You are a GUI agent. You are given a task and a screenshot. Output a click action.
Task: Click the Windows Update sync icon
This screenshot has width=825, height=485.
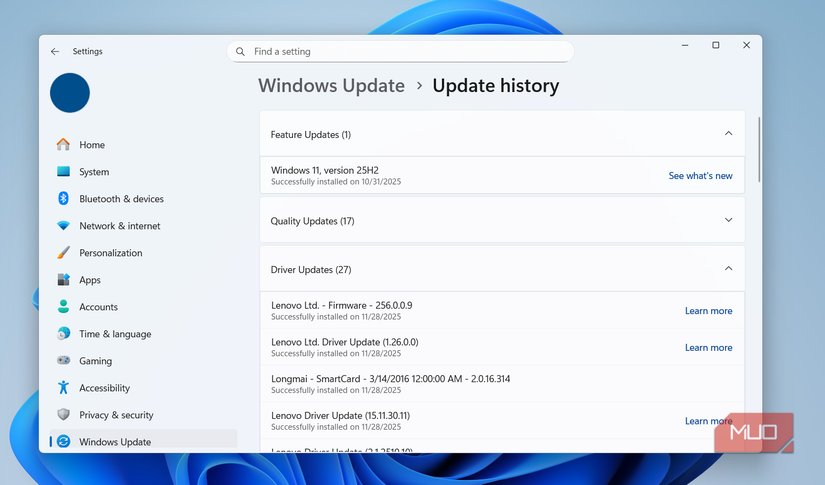[63, 441]
